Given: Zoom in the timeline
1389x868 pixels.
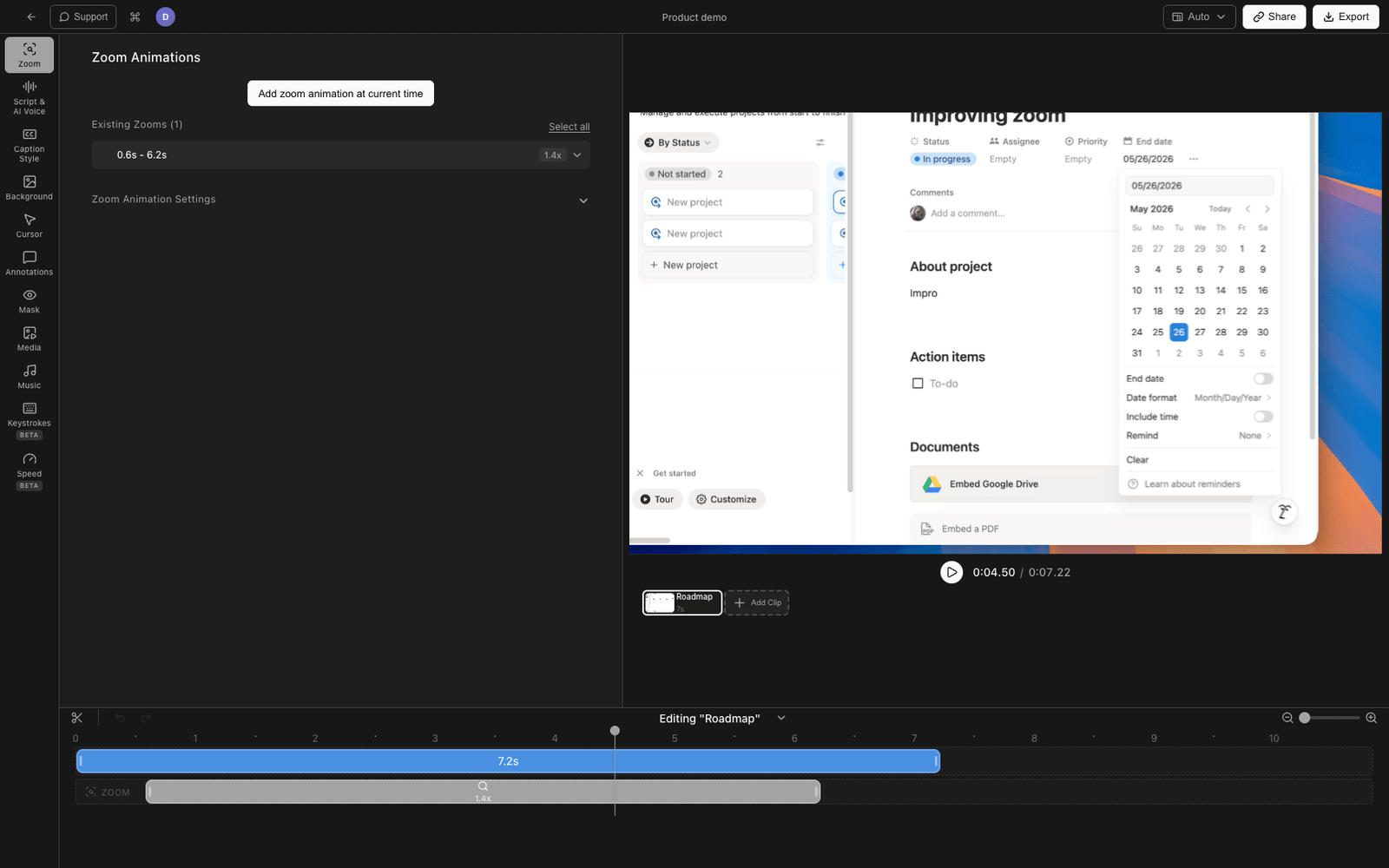Looking at the screenshot, I should [x=1372, y=718].
